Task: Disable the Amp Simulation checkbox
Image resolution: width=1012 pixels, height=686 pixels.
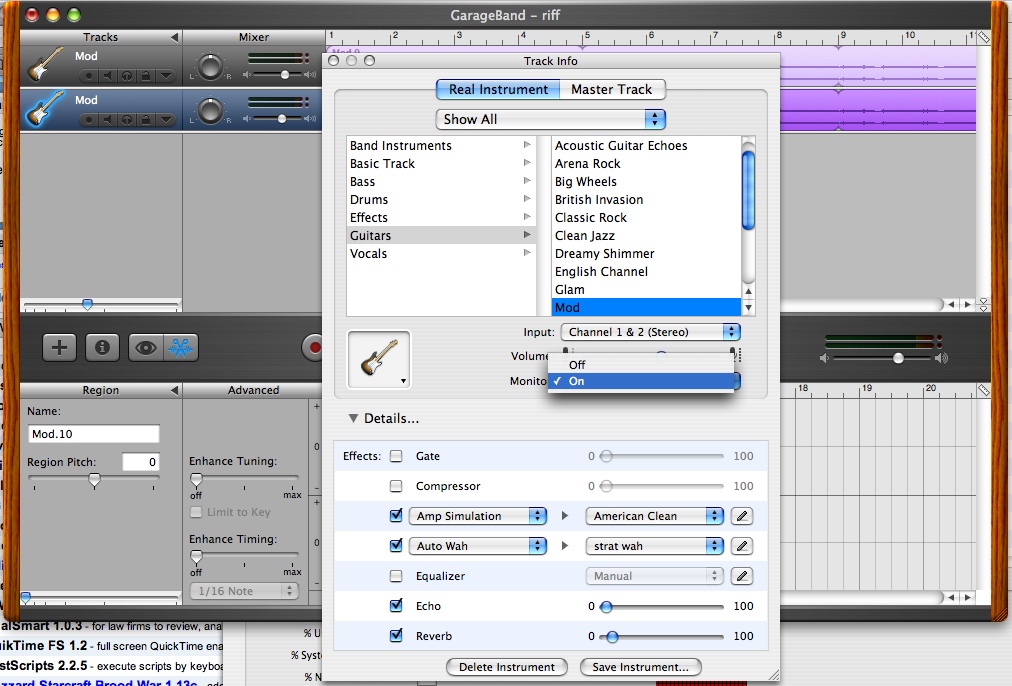Action: point(396,516)
